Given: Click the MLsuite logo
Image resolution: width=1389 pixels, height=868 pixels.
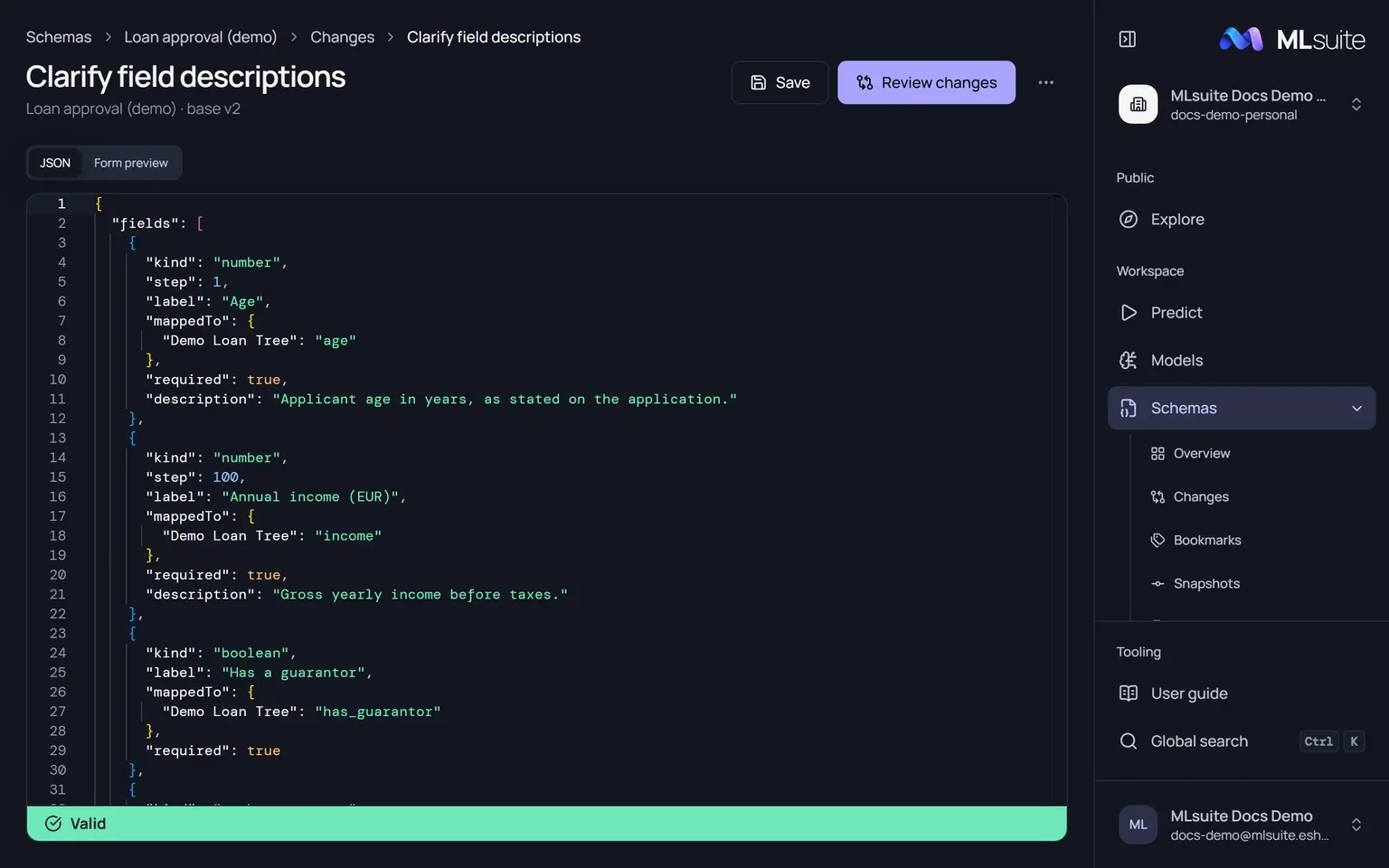Looking at the screenshot, I should coord(1292,39).
